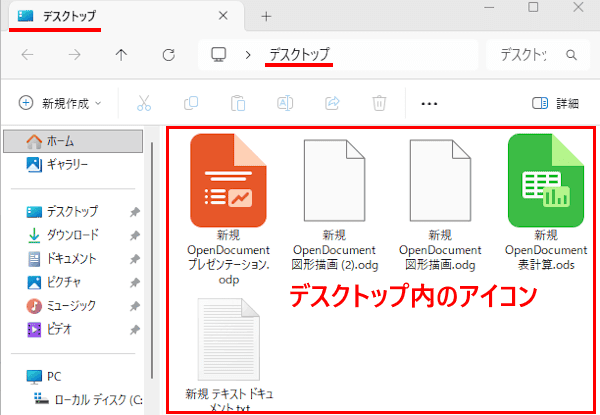Unpin ドキュメント using its pin icon

tap(134, 259)
